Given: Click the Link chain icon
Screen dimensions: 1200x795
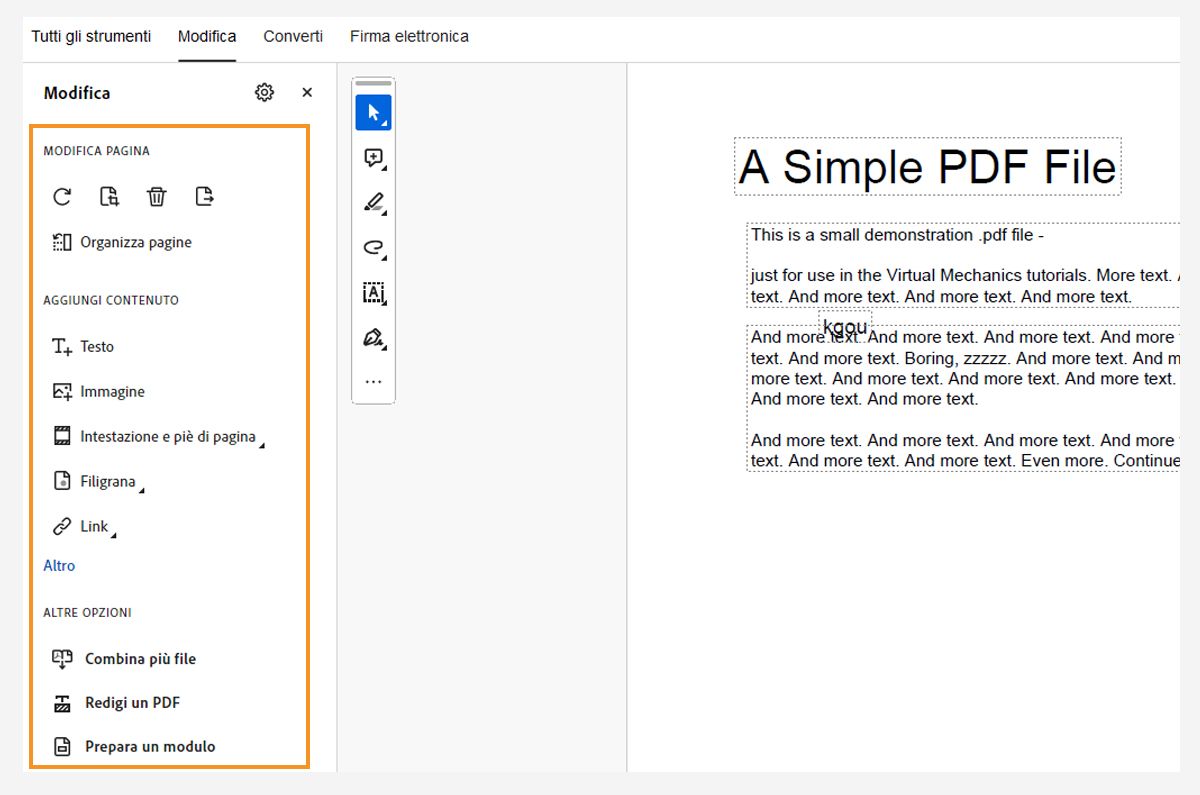Looking at the screenshot, I should 62,526.
